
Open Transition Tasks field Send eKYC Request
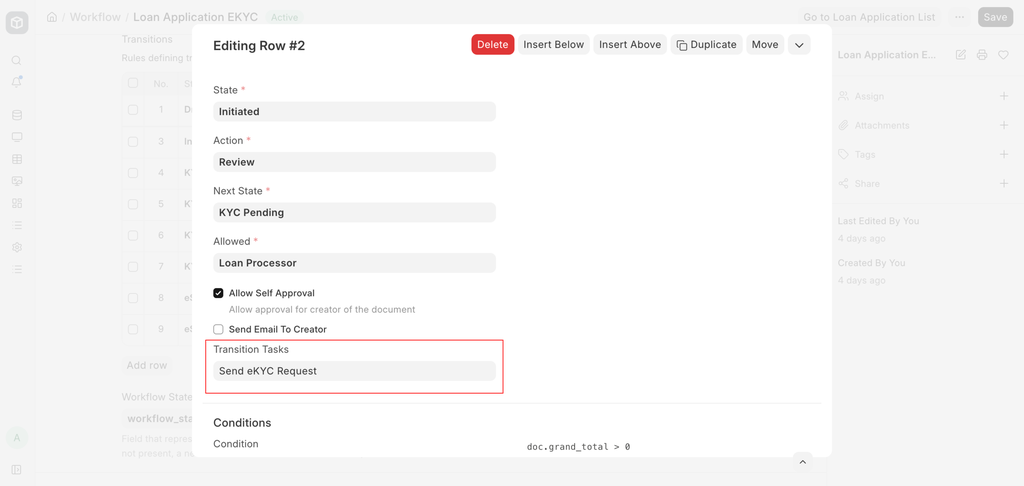click(355, 371)
